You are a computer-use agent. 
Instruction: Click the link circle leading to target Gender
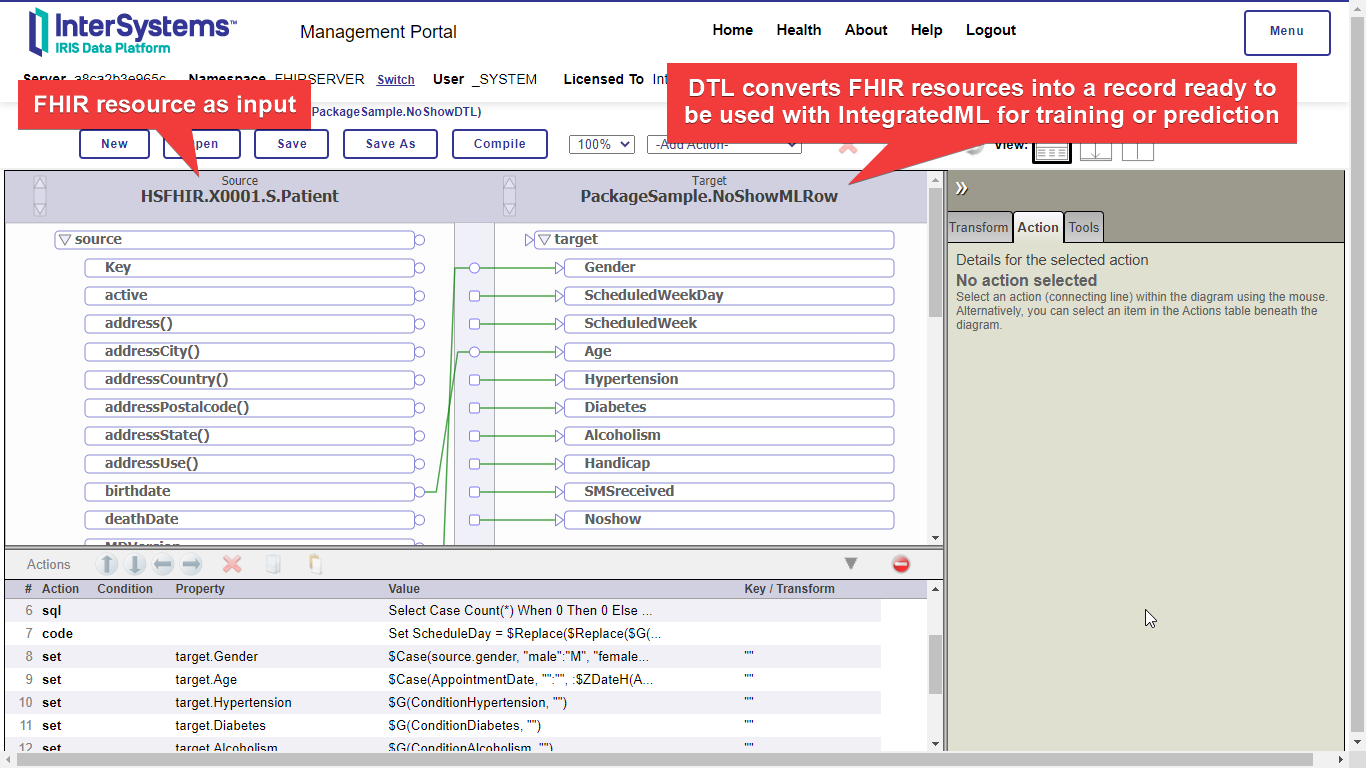pos(474,267)
